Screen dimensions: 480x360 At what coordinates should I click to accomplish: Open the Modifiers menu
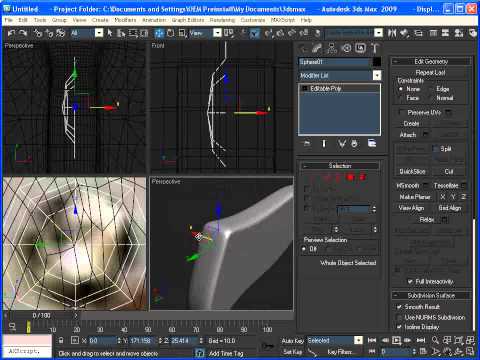125,20
